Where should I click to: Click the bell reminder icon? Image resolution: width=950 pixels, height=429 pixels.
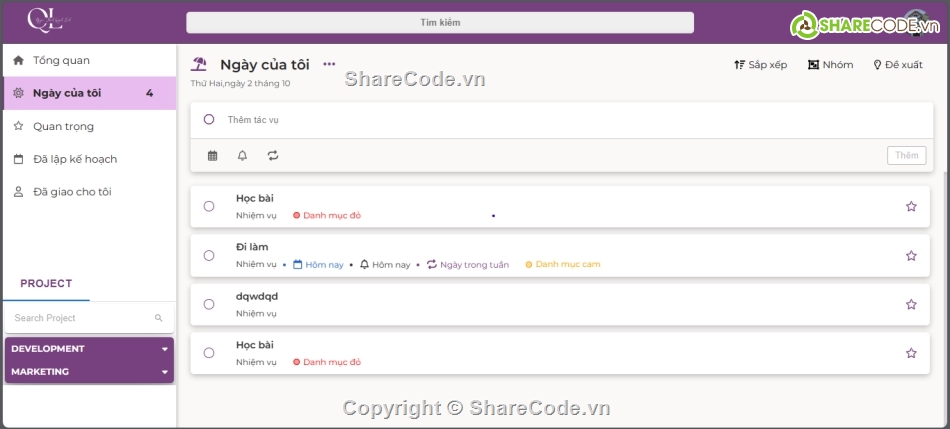tap(242, 155)
